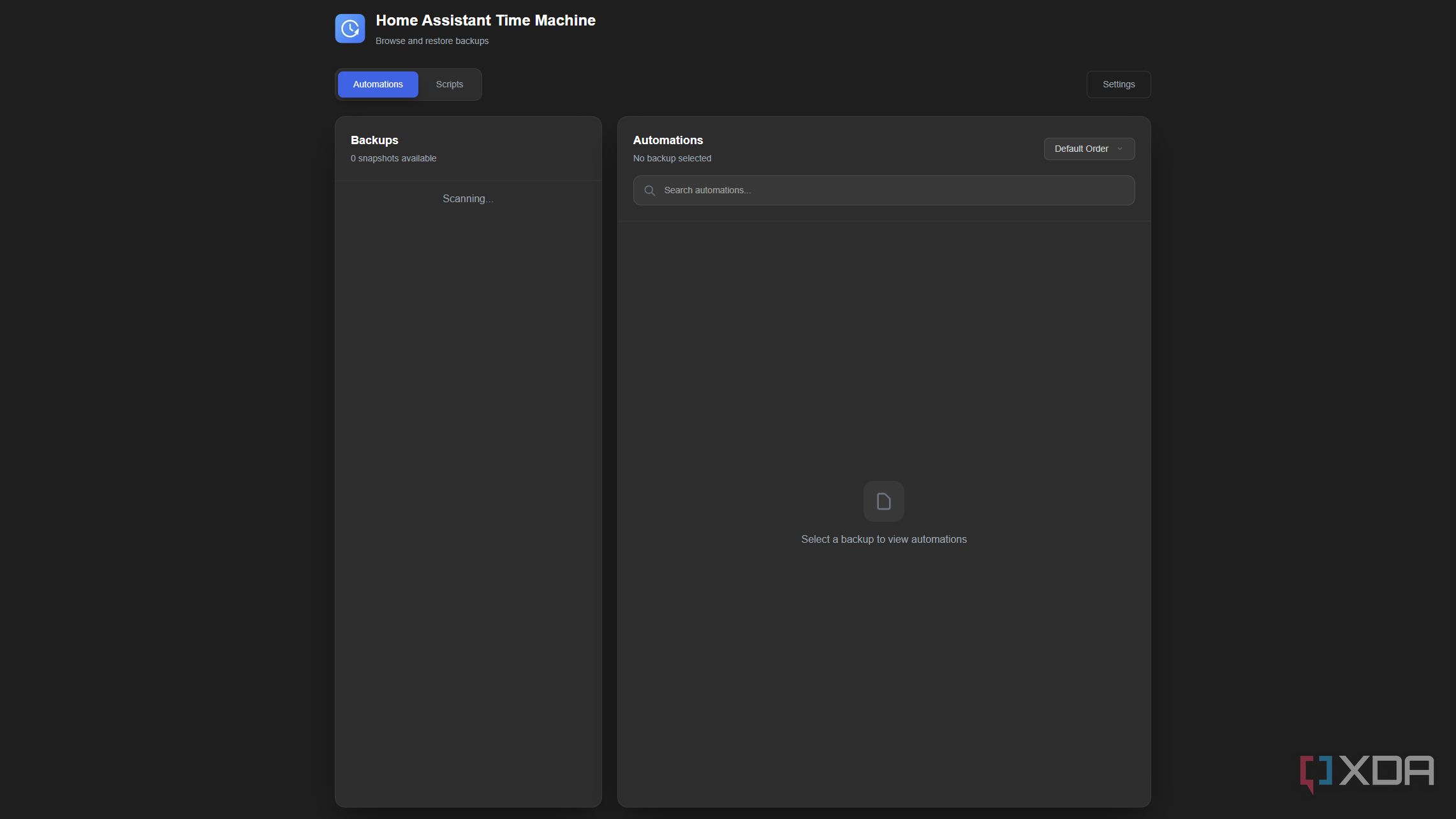Click '0 snapshots available' text
This screenshot has height=819, width=1456.
(393, 158)
